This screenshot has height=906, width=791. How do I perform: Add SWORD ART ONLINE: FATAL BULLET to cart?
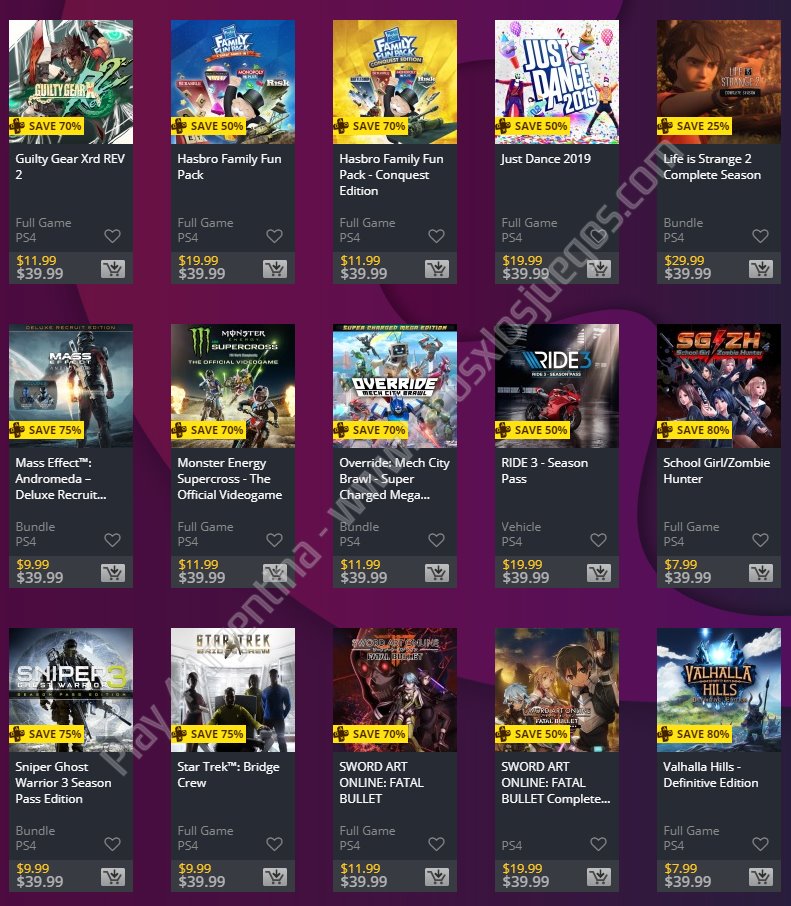[437, 877]
